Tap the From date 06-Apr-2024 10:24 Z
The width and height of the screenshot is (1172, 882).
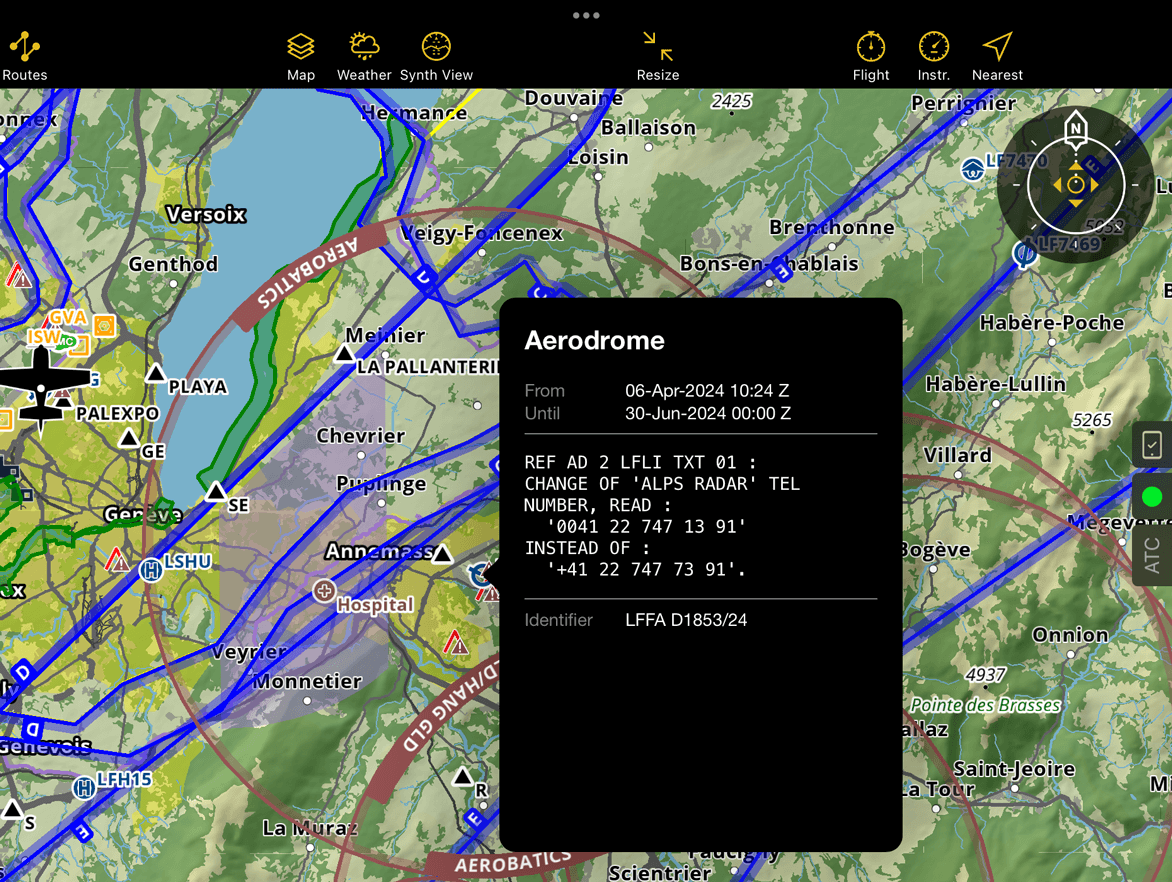click(707, 390)
